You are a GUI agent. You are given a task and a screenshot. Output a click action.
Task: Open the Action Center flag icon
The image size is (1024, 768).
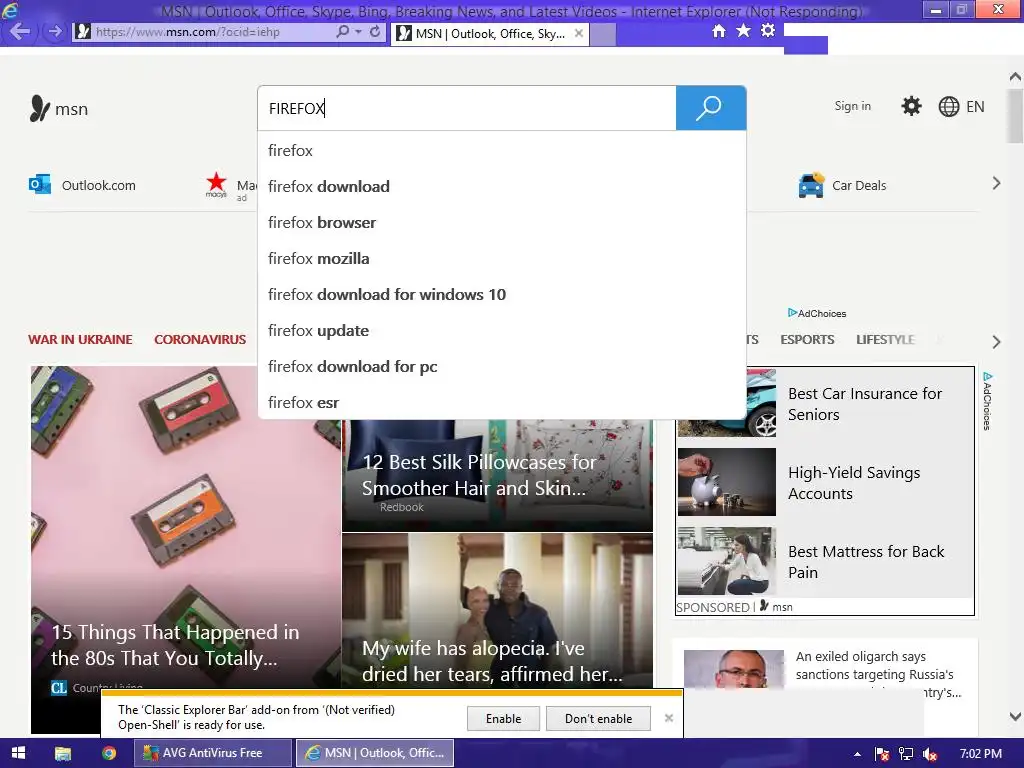pos(881,754)
